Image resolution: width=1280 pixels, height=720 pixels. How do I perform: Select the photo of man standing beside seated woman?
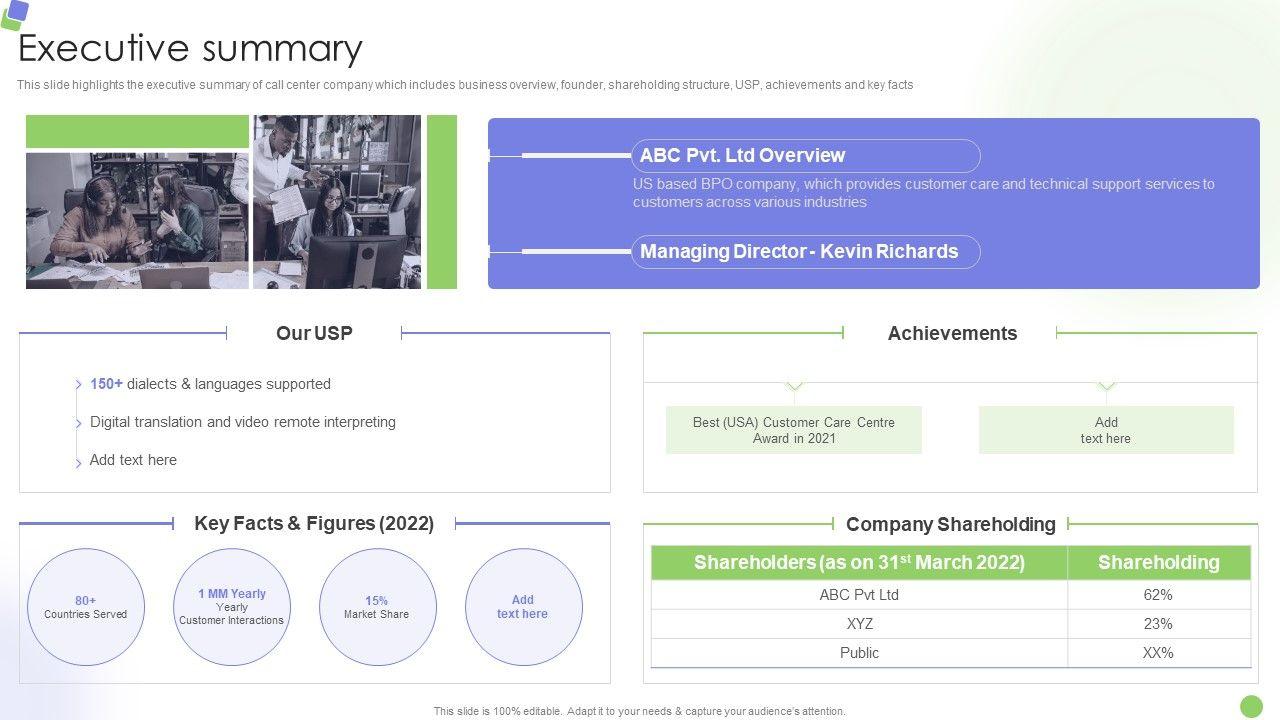337,202
